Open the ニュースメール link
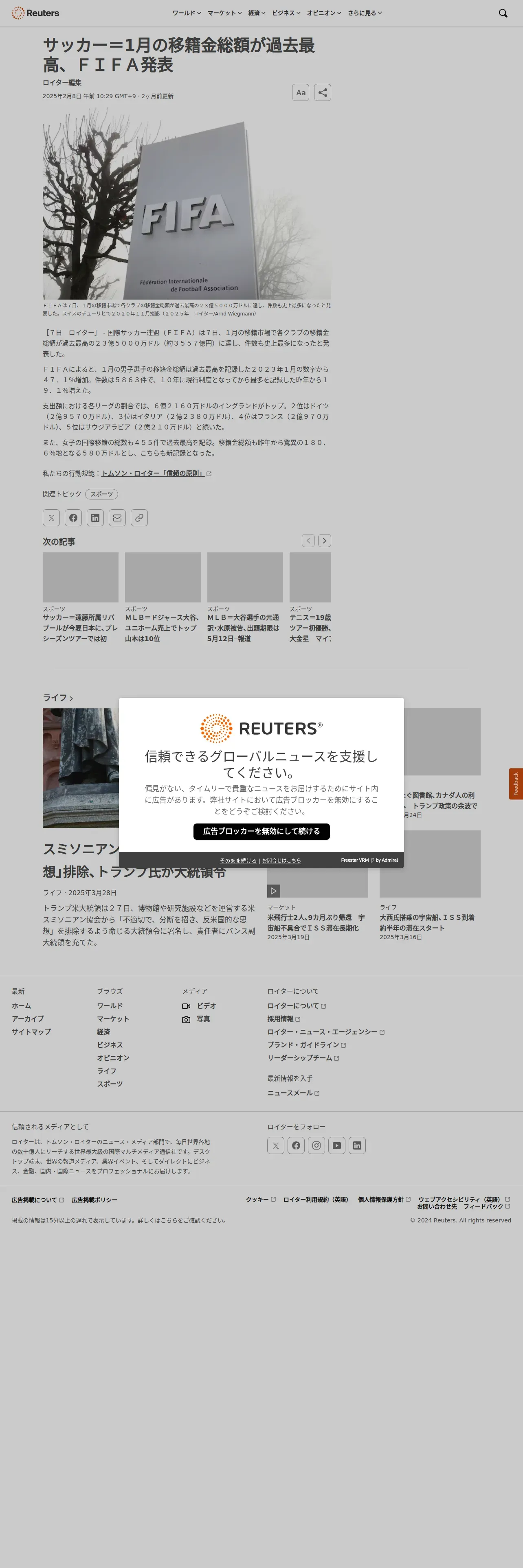523x1568 pixels. 293,1093
